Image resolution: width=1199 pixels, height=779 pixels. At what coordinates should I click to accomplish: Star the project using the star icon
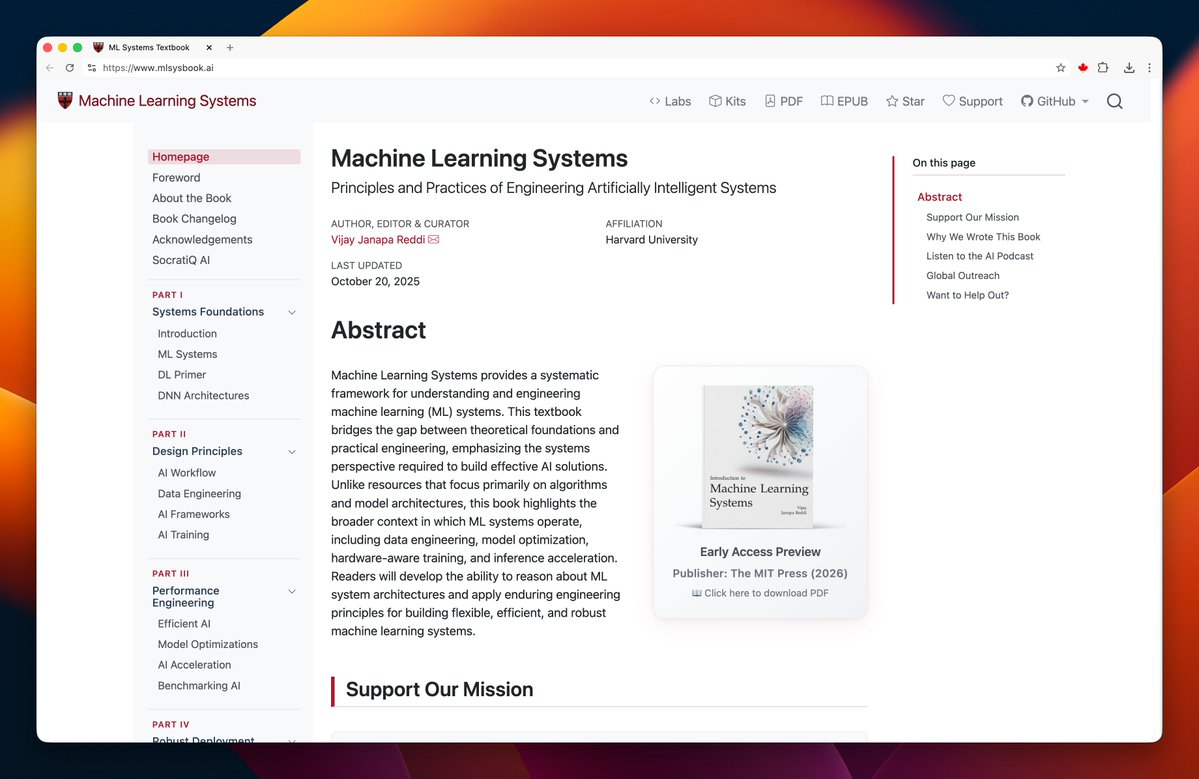[x=890, y=101]
